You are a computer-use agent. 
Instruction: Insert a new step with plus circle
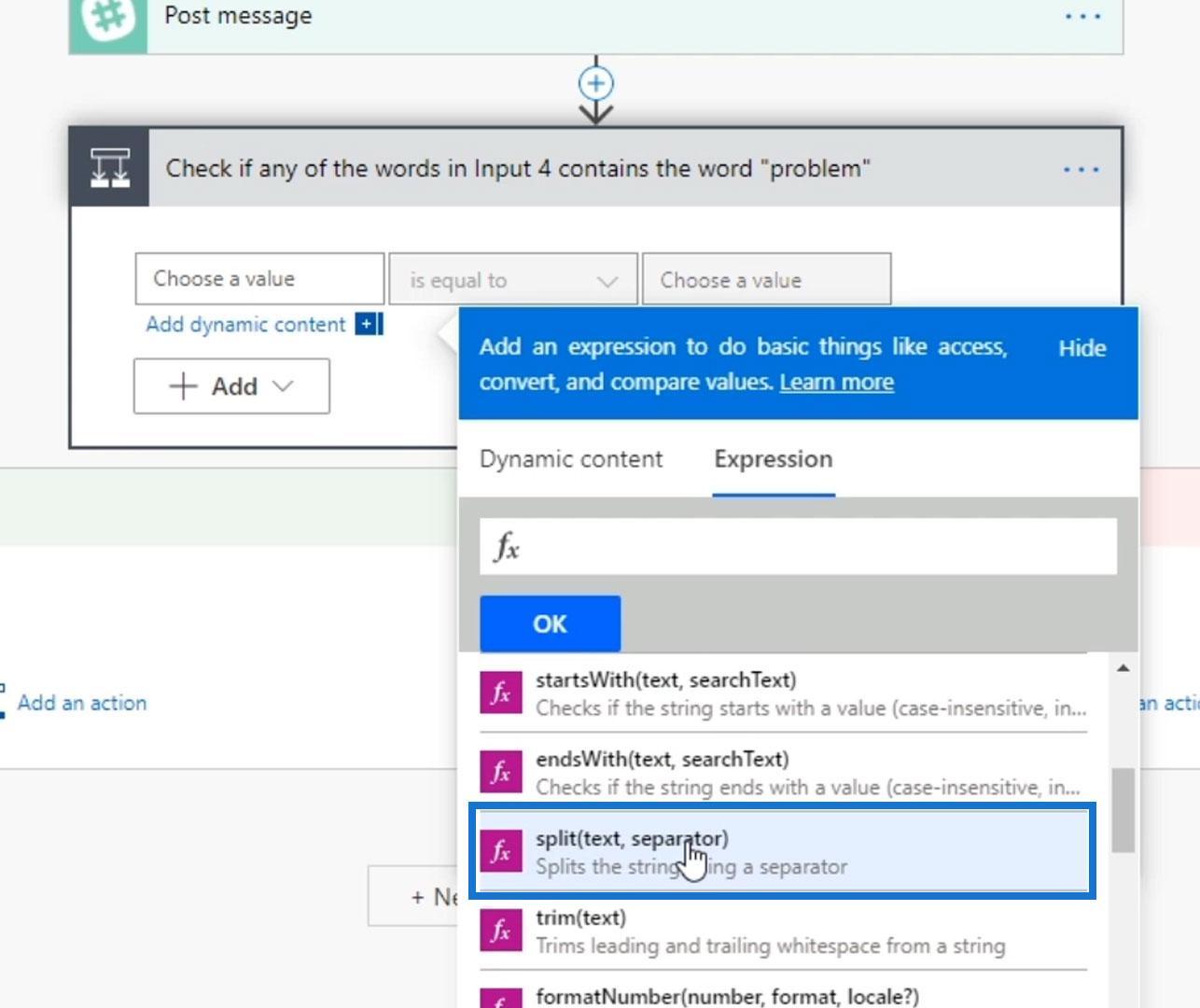click(596, 83)
